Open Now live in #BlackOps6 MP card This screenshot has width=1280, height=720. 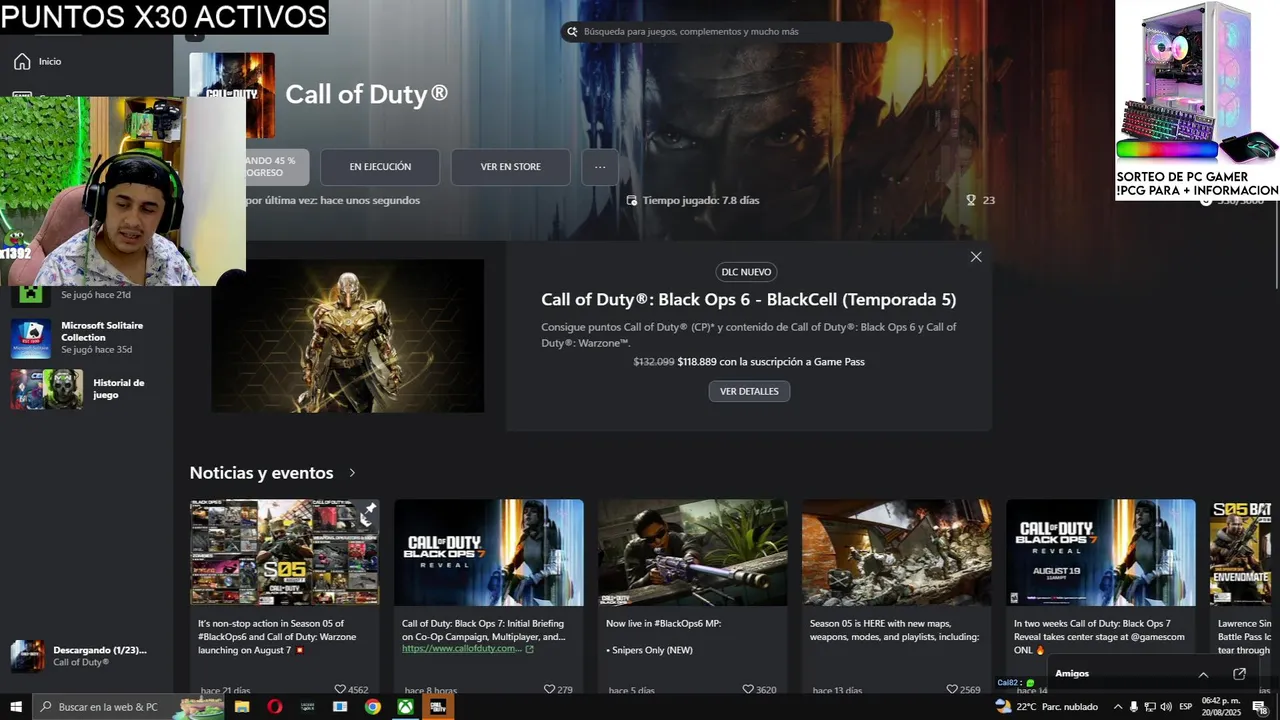click(x=693, y=595)
